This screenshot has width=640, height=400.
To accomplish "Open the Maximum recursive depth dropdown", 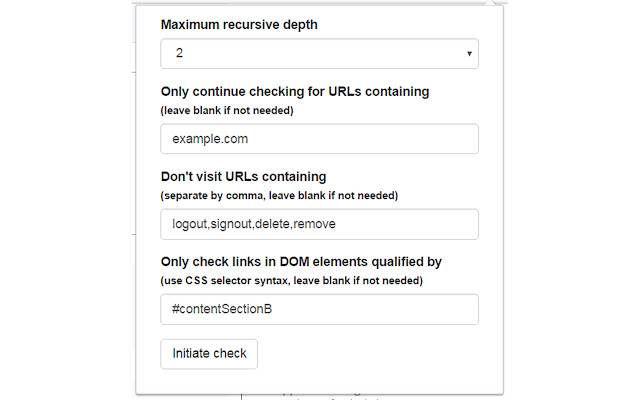I will [x=319, y=54].
